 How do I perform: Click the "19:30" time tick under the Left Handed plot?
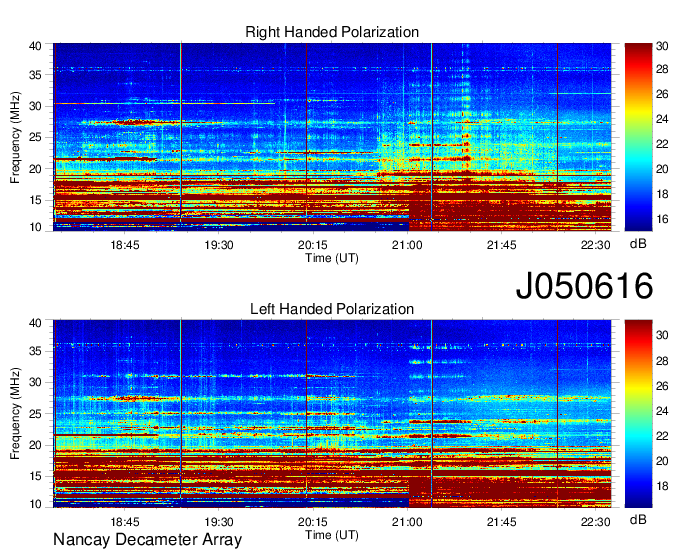pos(219,522)
